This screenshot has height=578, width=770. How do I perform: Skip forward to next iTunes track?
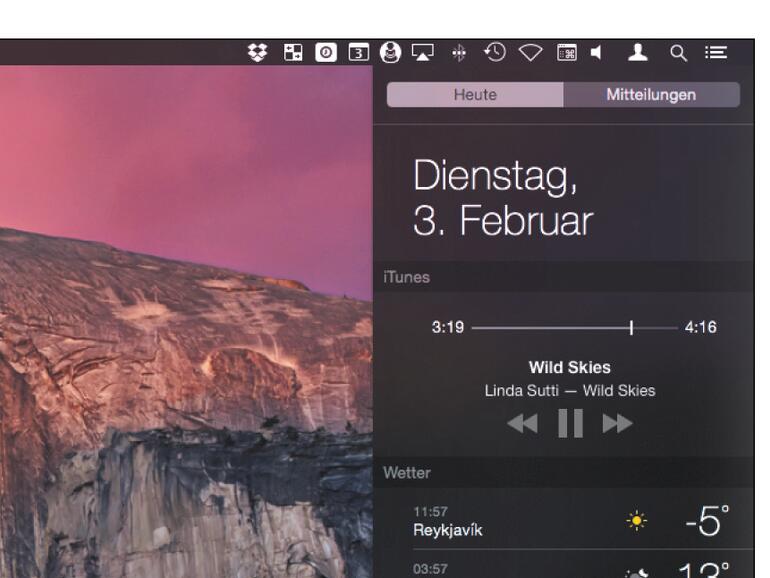(x=617, y=423)
